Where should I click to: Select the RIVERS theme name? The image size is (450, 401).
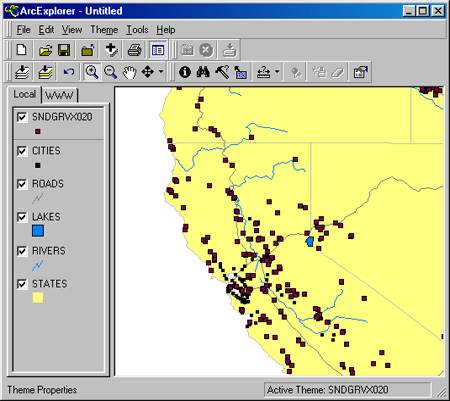(49, 251)
